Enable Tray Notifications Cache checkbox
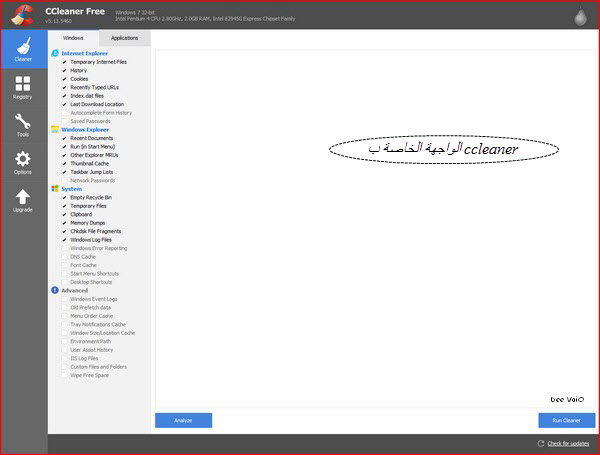 (64, 325)
